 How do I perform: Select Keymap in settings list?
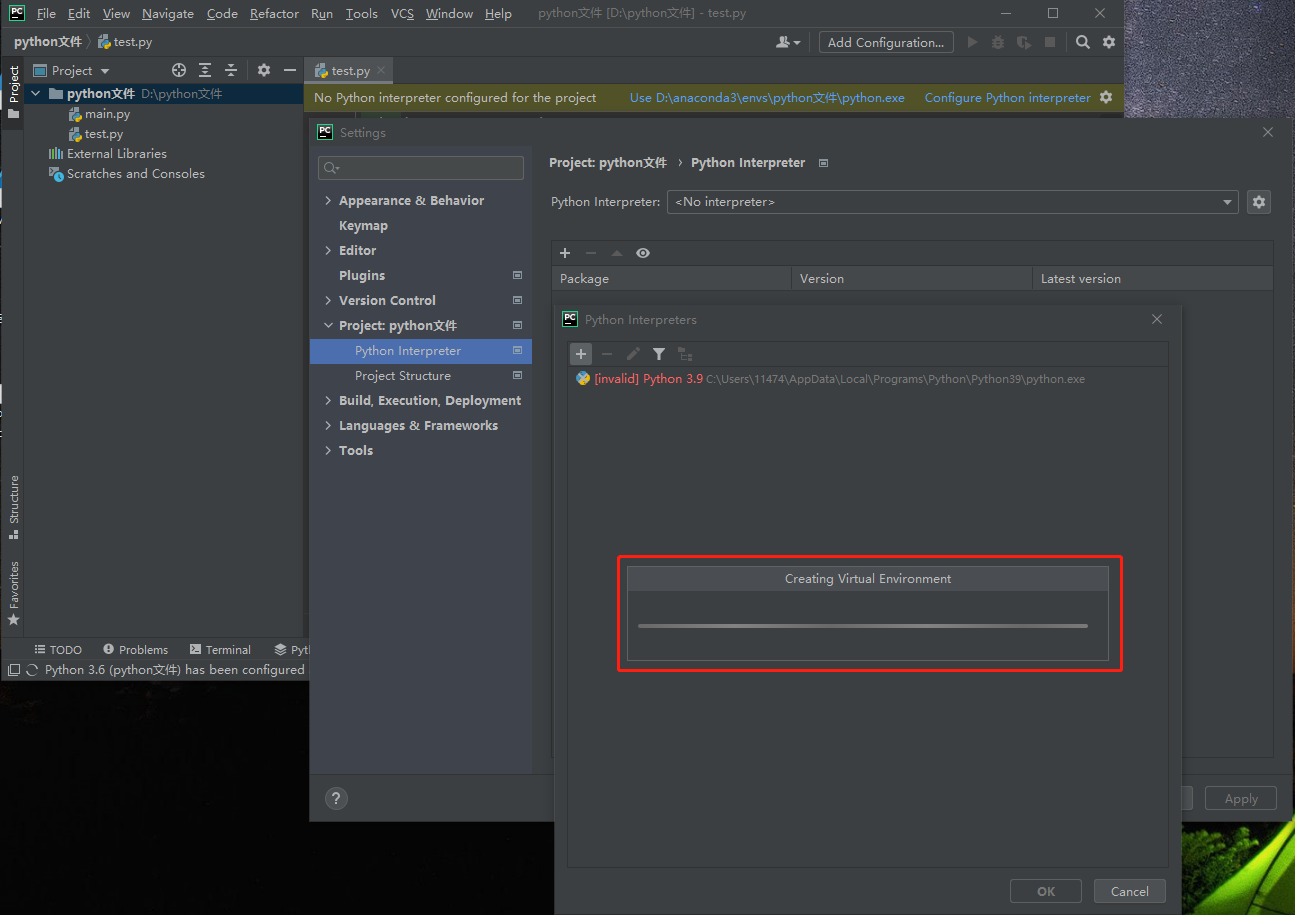click(363, 226)
